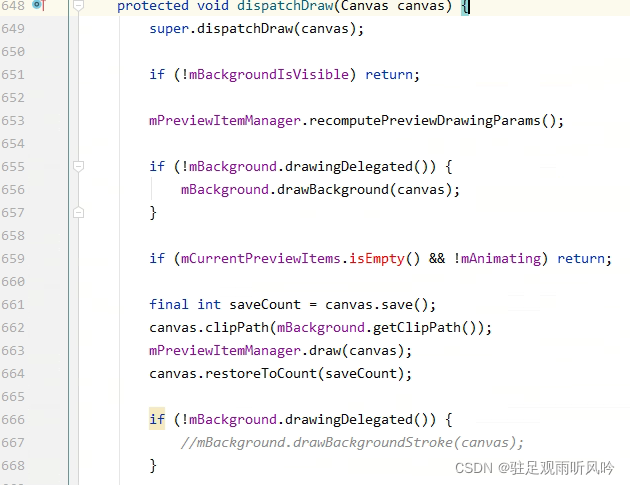630x485 pixels.
Task: Collapse the dispatchDraw method fold at line 648
Action: (78, 5)
